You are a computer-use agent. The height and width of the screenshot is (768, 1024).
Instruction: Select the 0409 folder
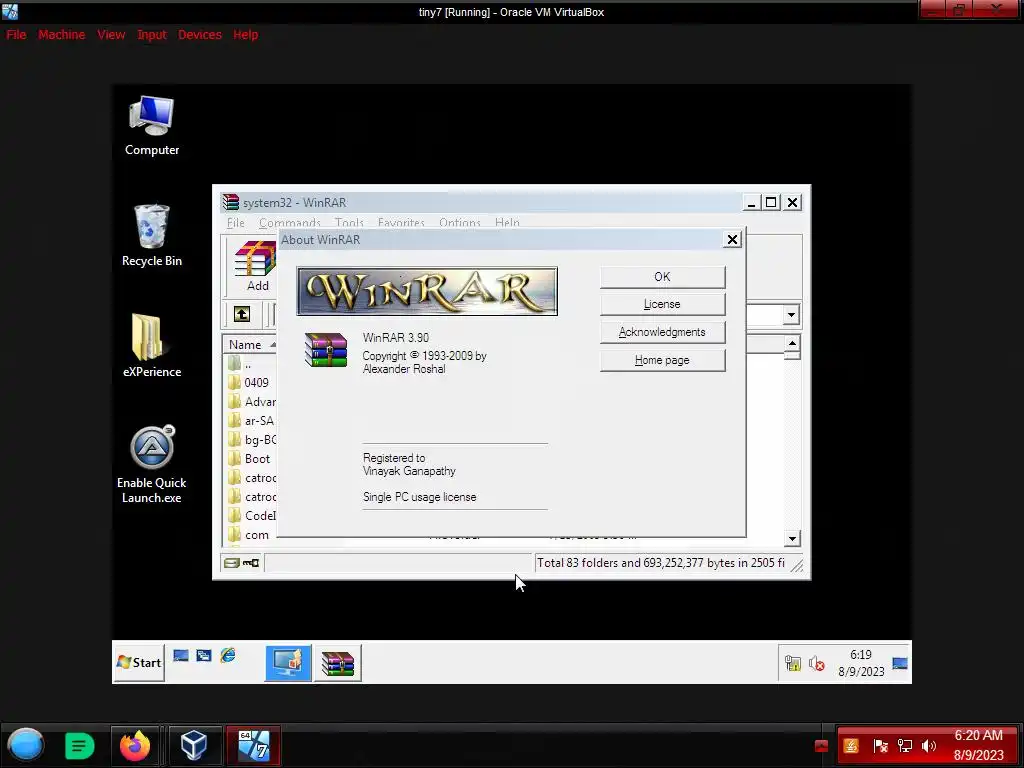pyautogui.click(x=256, y=383)
